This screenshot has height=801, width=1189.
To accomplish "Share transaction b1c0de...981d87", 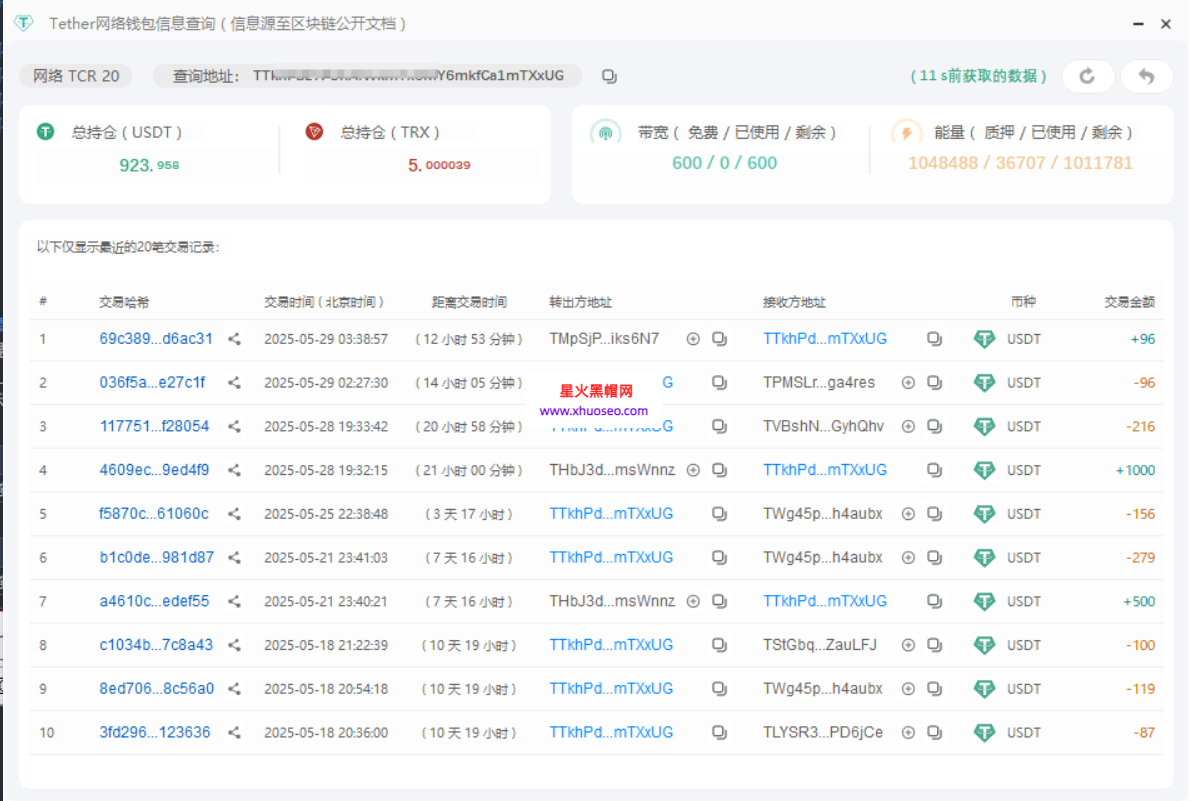I will coord(234,558).
